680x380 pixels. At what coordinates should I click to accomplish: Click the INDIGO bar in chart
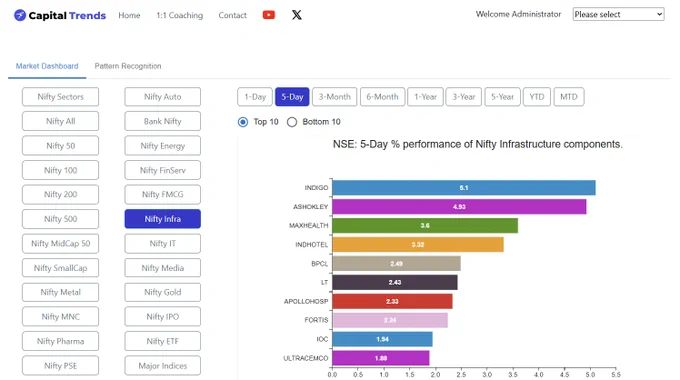click(x=464, y=188)
